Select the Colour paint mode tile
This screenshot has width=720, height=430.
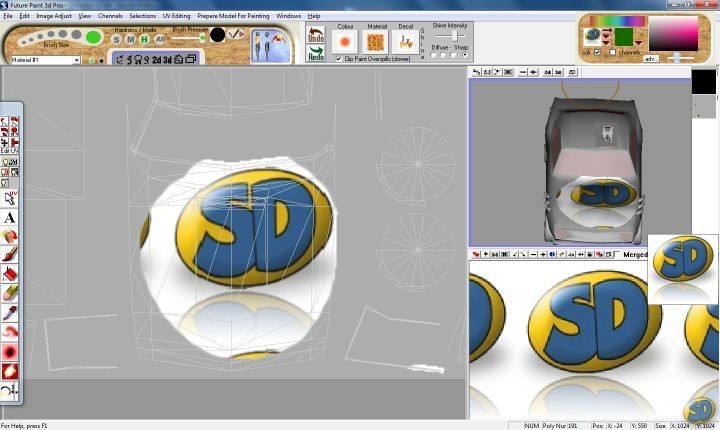(345, 42)
